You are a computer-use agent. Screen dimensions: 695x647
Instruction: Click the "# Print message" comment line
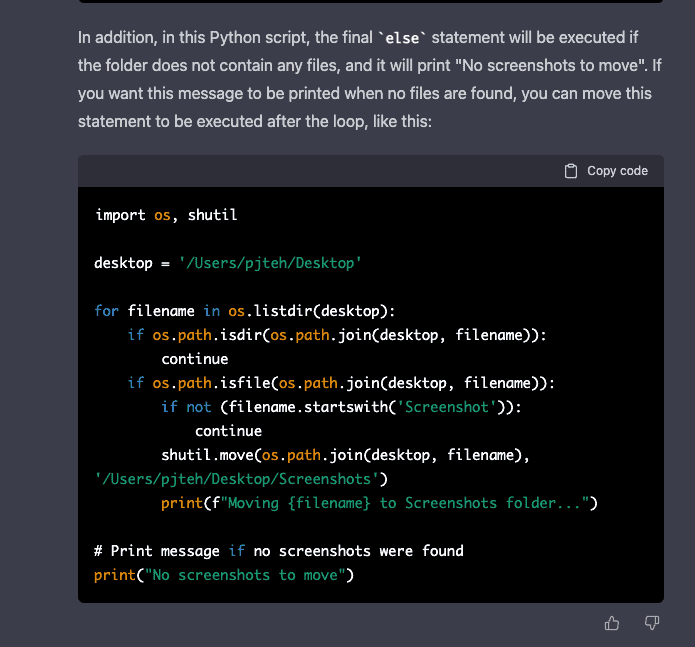tap(279, 551)
